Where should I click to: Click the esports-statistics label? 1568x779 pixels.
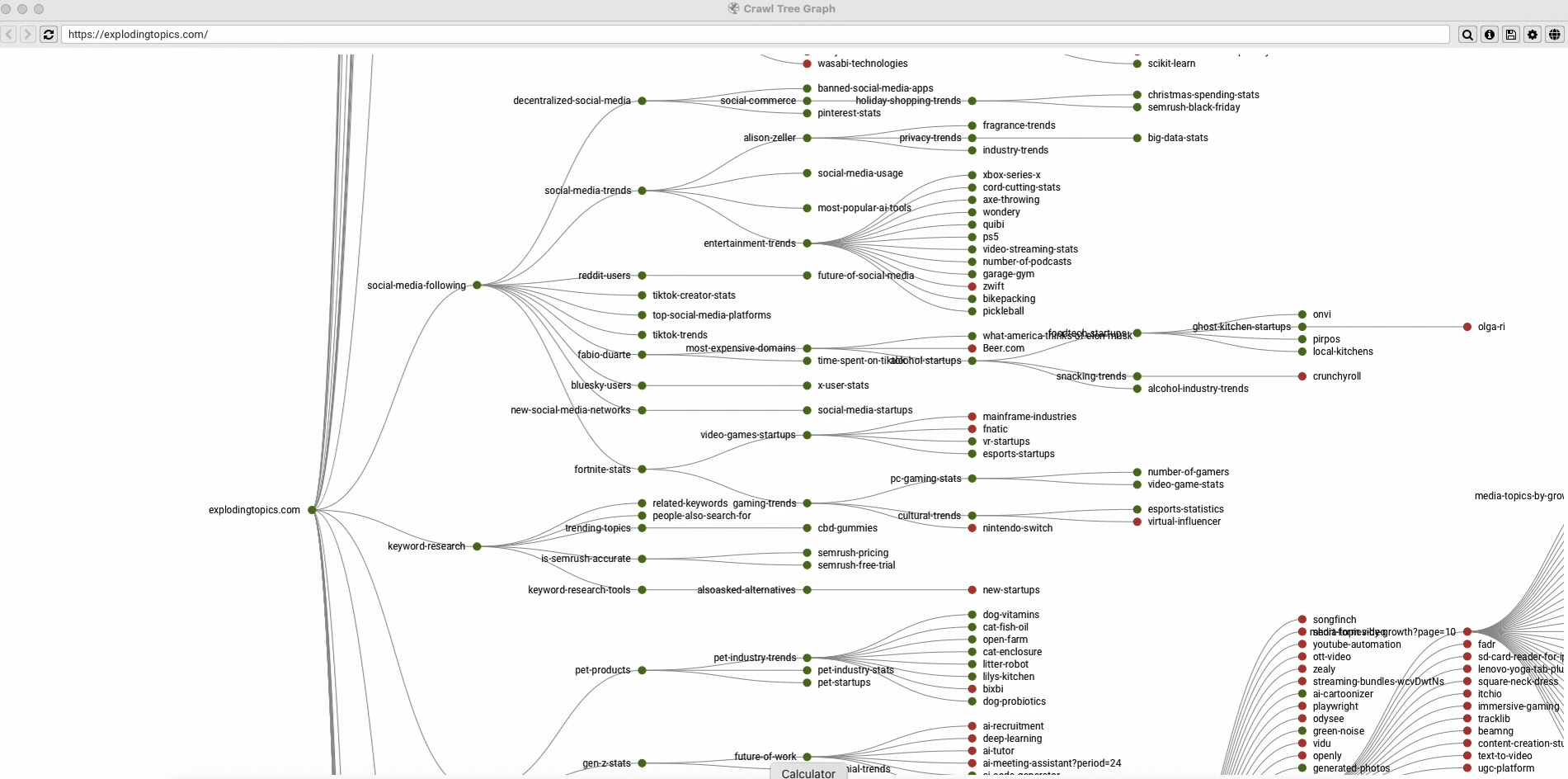pyautogui.click(x=1185, y=509)
